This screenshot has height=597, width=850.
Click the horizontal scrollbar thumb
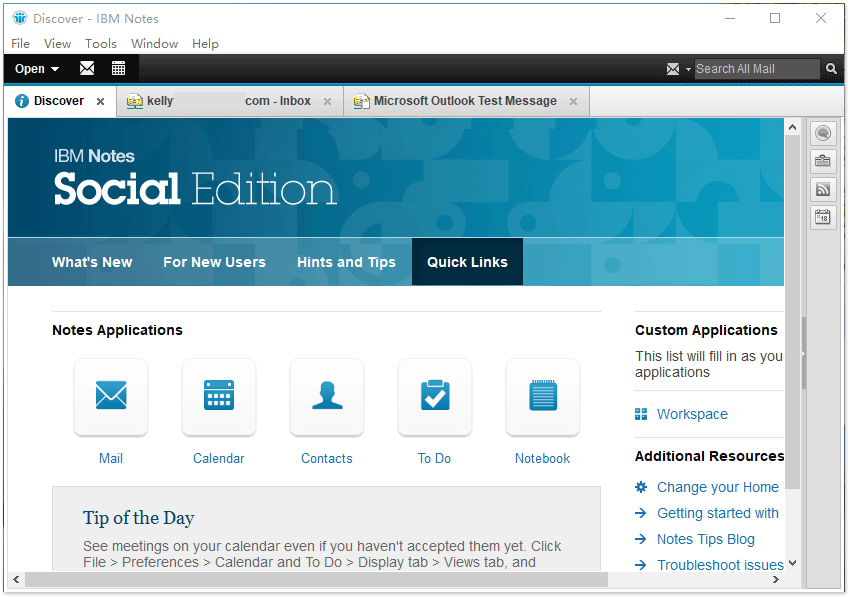pos(317,580)
